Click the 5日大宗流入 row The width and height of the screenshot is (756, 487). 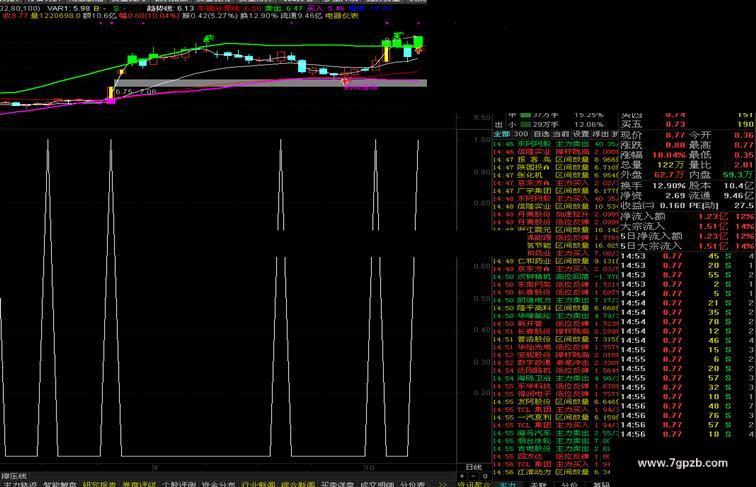pyautogui.click(x=688, y=246)
